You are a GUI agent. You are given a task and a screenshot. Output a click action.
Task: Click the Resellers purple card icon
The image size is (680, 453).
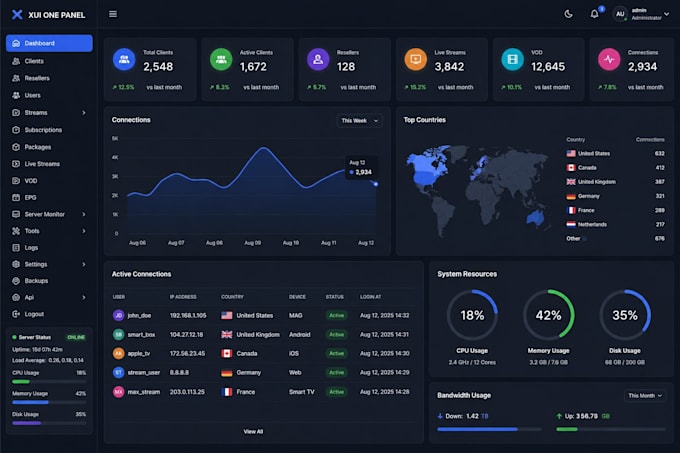pos(318,59)
